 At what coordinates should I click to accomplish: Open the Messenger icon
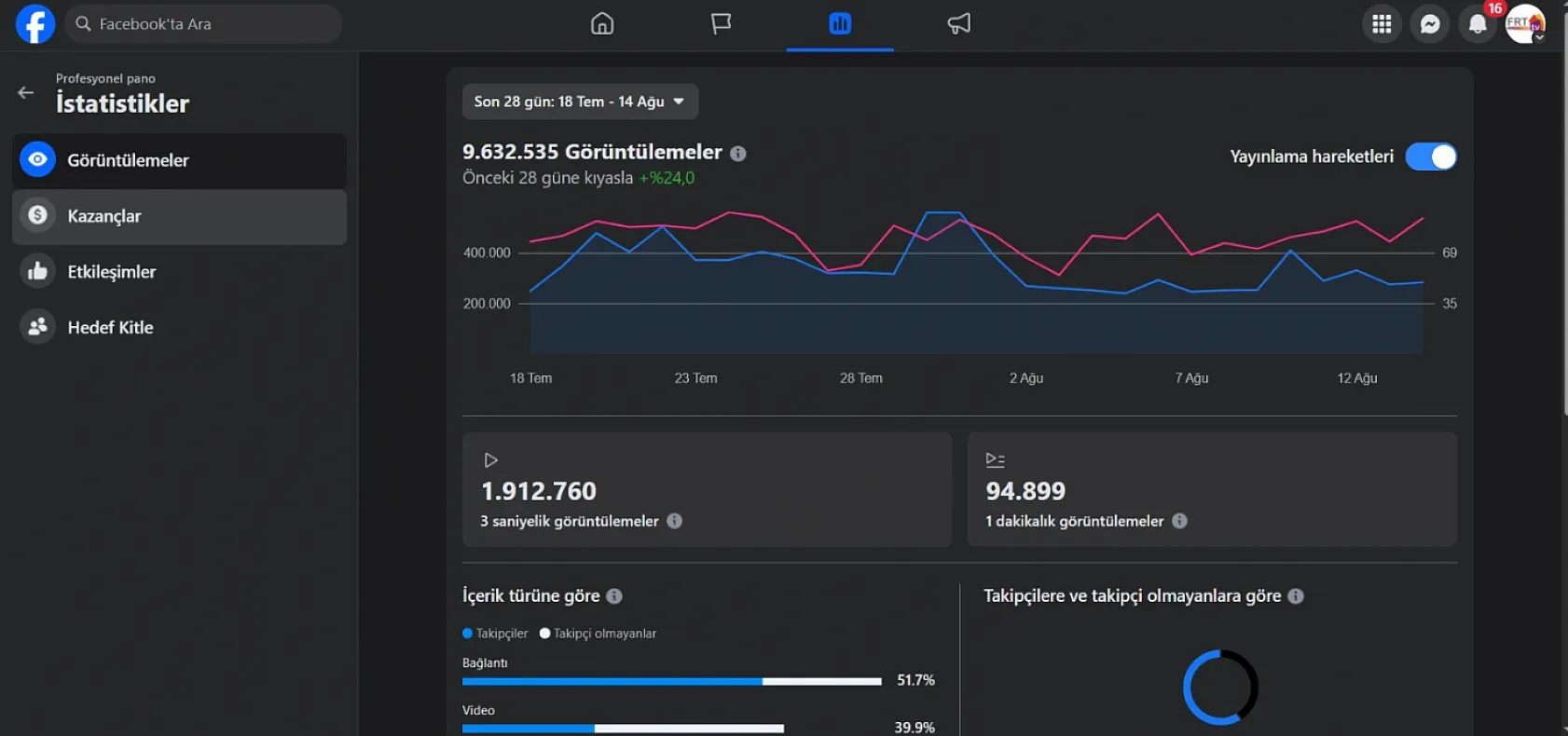(x=1430, y=24)
